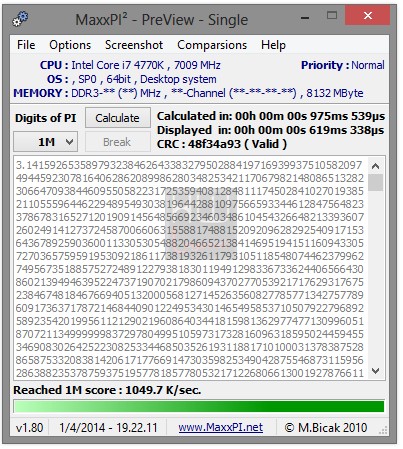
Task: Click the green progress bar
Action: (199, 407)
